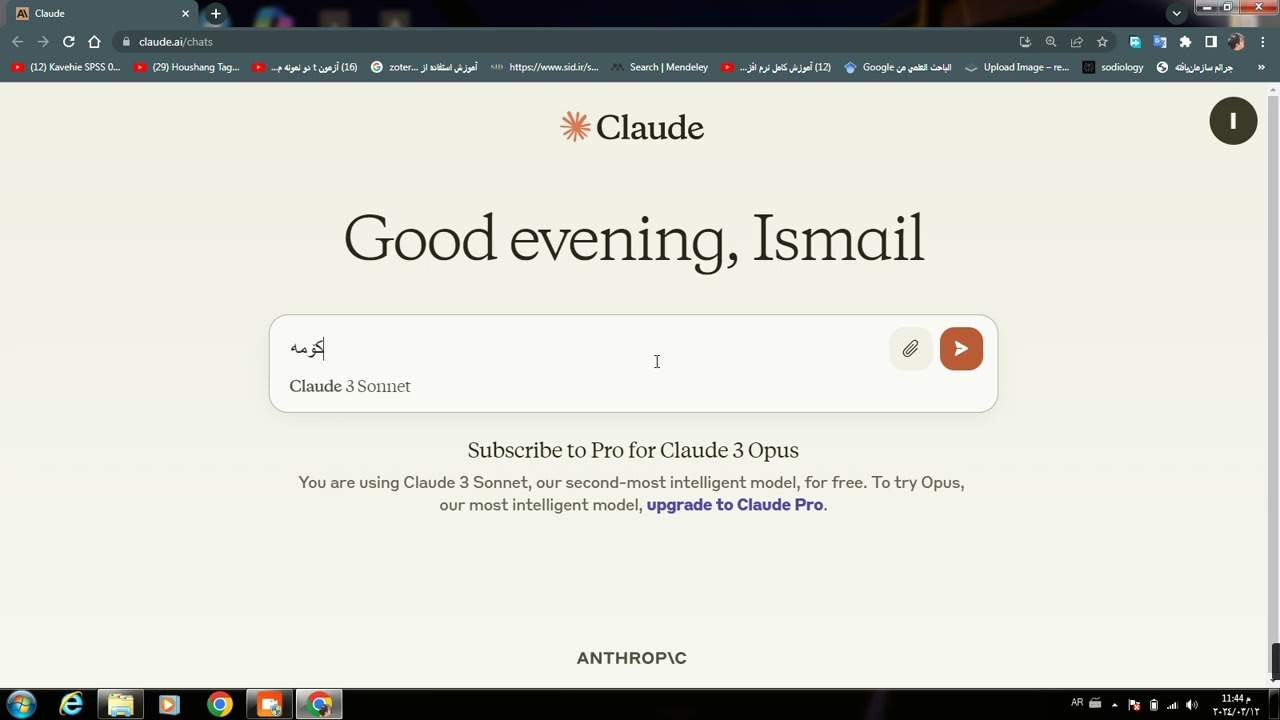Open the Houshang Tag bookmark

point(187,68)
